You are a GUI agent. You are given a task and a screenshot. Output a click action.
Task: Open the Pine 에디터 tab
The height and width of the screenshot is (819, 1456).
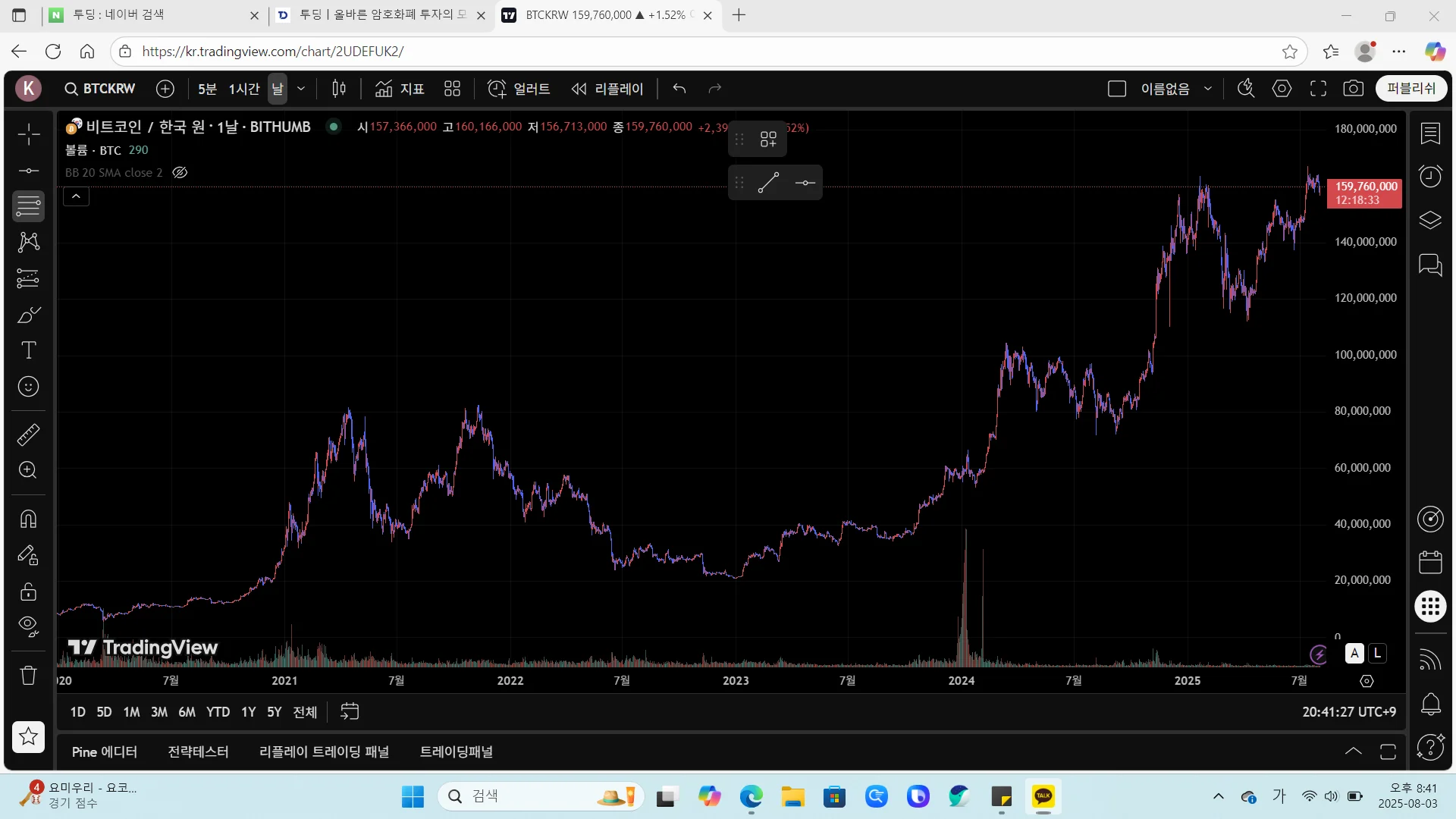104,752
